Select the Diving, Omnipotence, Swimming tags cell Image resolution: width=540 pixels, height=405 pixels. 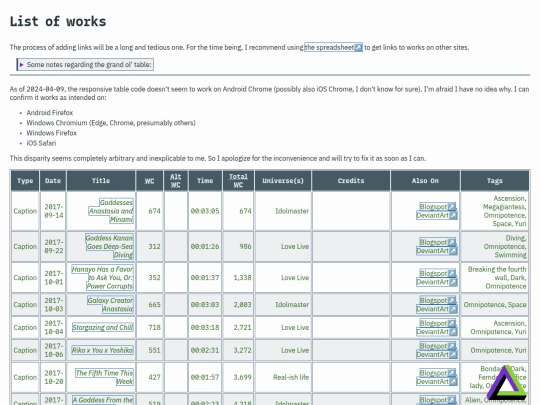(495, 246)
